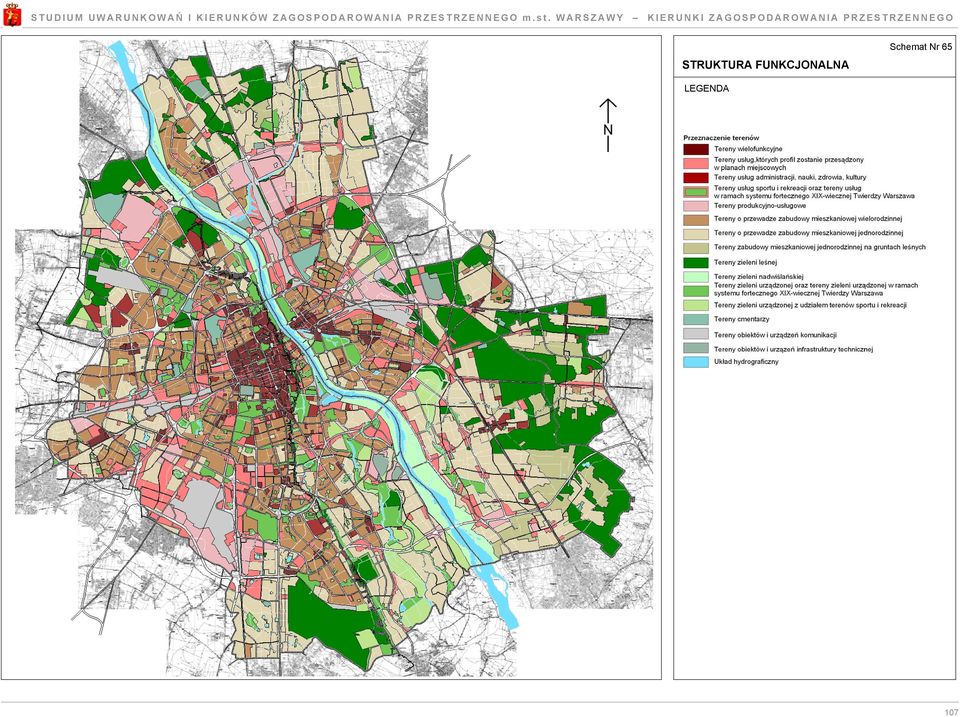Click the 'Tereny produkcyjno-usługowe' legend label
The image size is (960, 717).
click(x=760, y=206)
